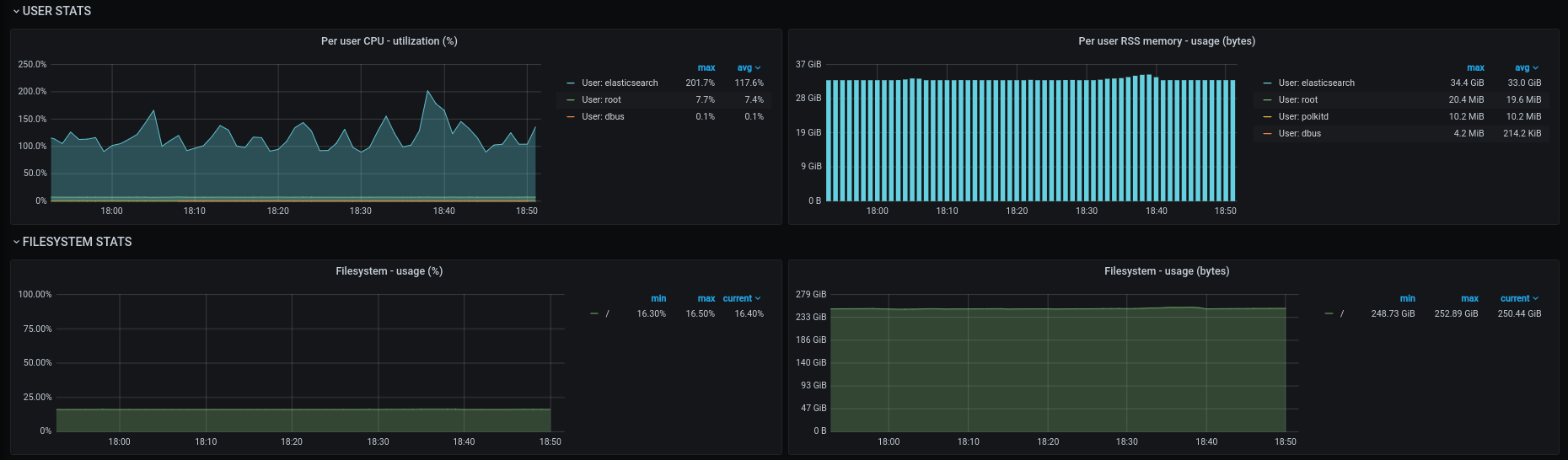Click the root user color swatch in CPU legend
This screenshot has width=1568, height=460.
pyautogui.click(x=571, y=100)
